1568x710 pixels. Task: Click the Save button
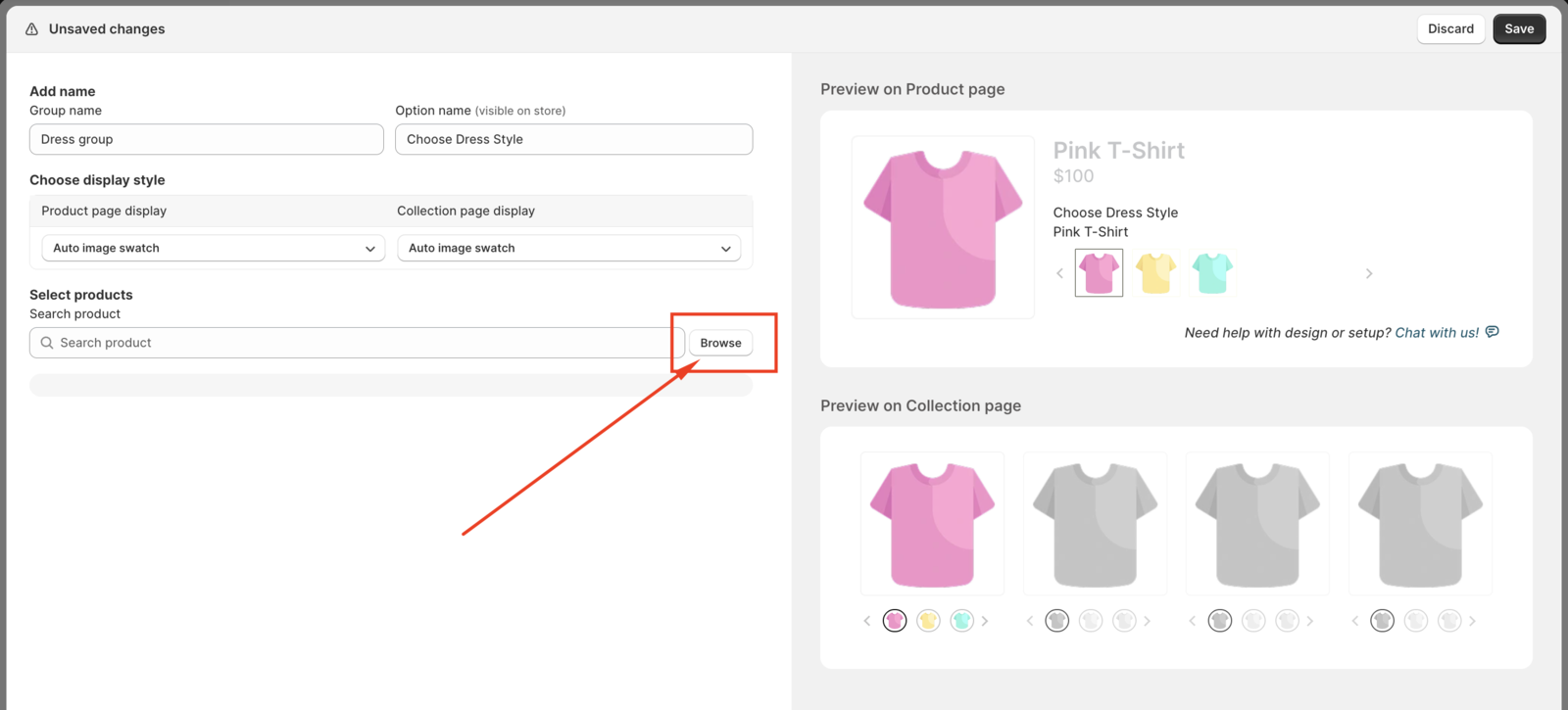pos(1519,28)
